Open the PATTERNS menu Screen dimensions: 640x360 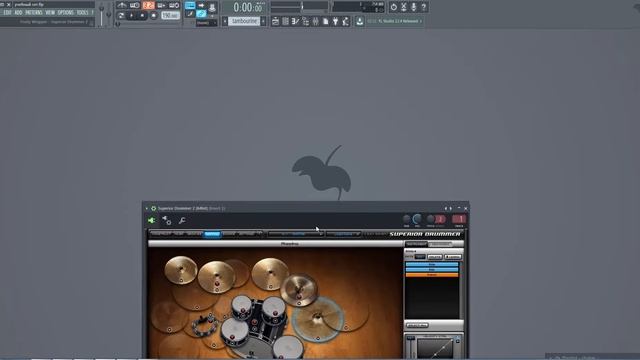34,13
